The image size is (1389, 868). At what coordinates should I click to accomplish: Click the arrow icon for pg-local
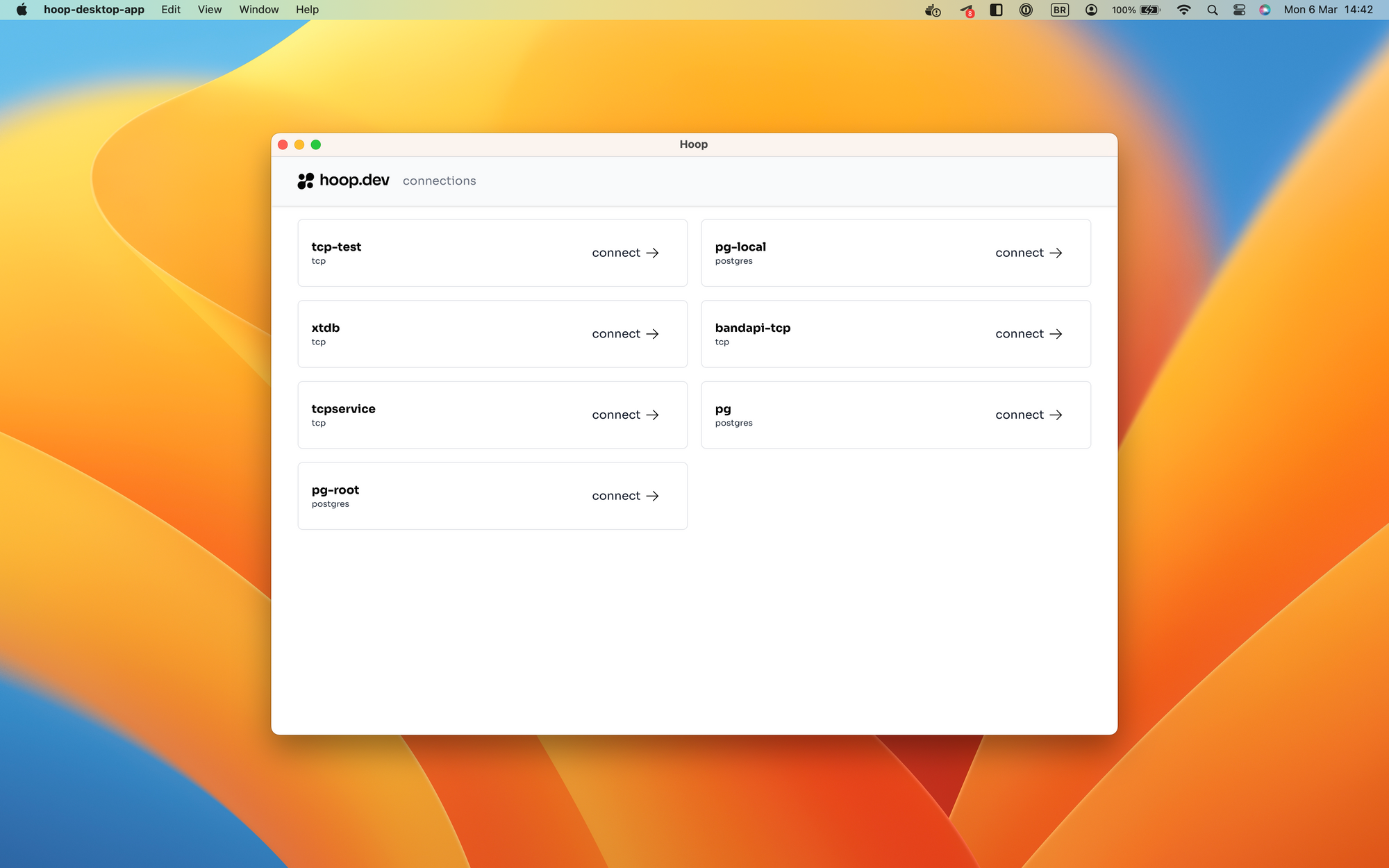click(1056, 253)
